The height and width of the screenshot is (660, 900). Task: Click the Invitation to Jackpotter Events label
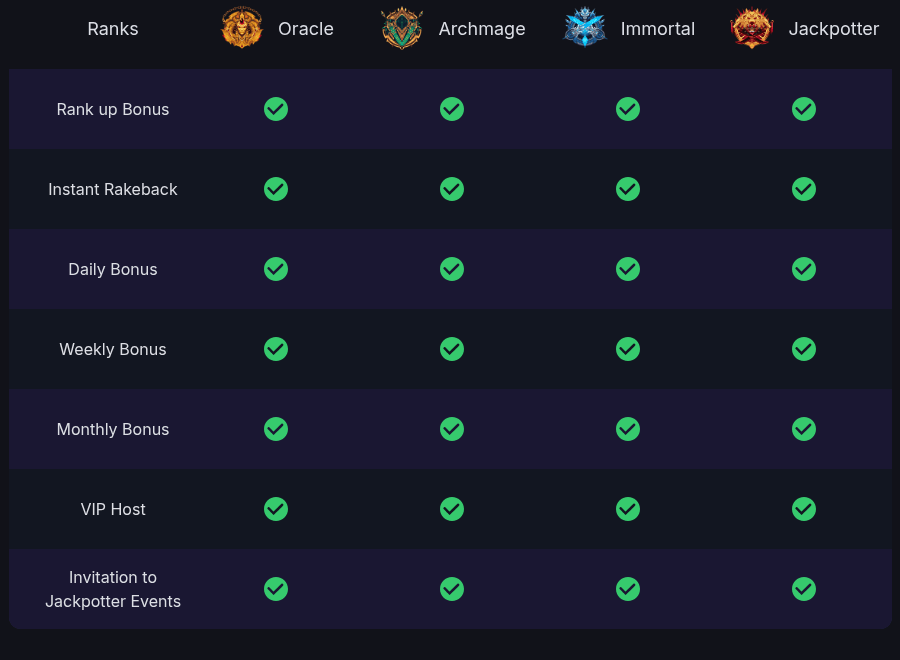tap(113, 589)
